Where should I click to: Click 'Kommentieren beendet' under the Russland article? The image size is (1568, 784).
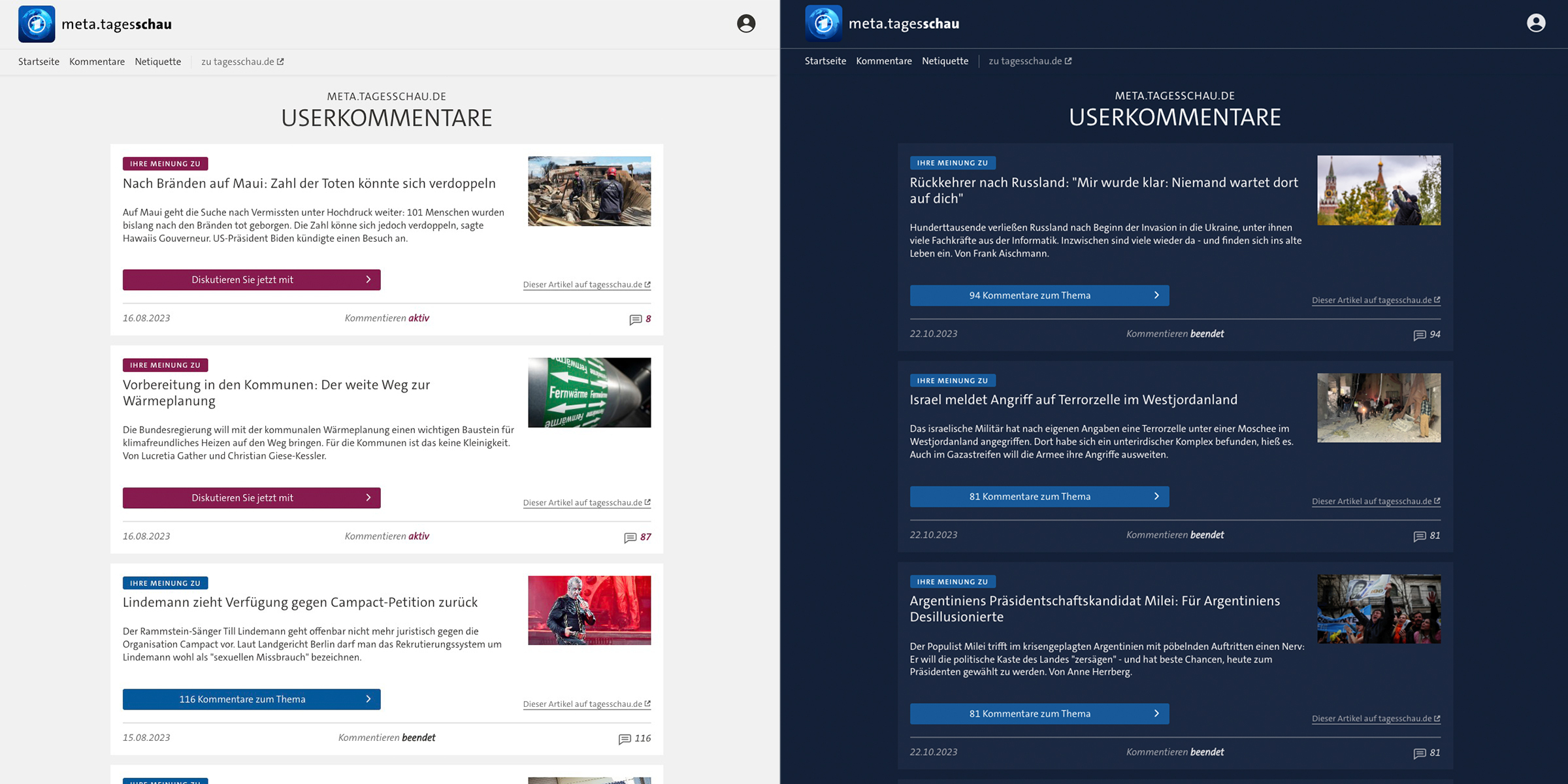tap(1175, 334)
